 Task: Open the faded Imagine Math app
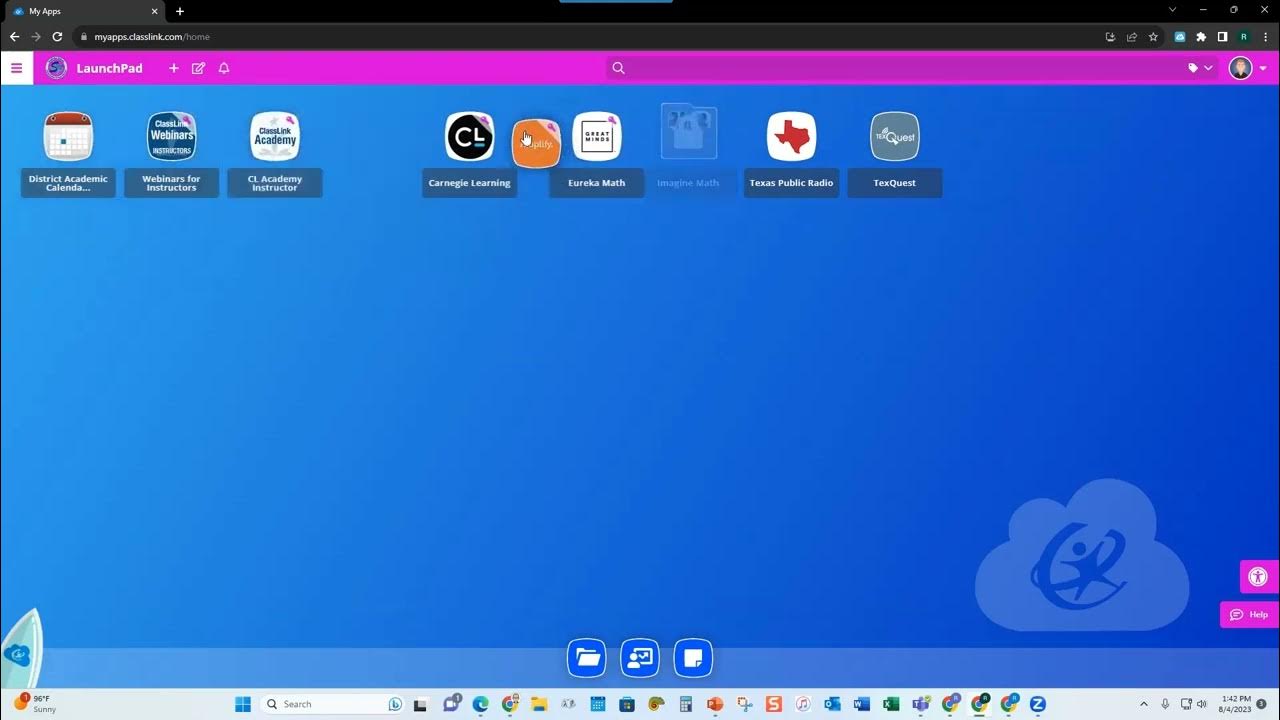pos(689,133)
